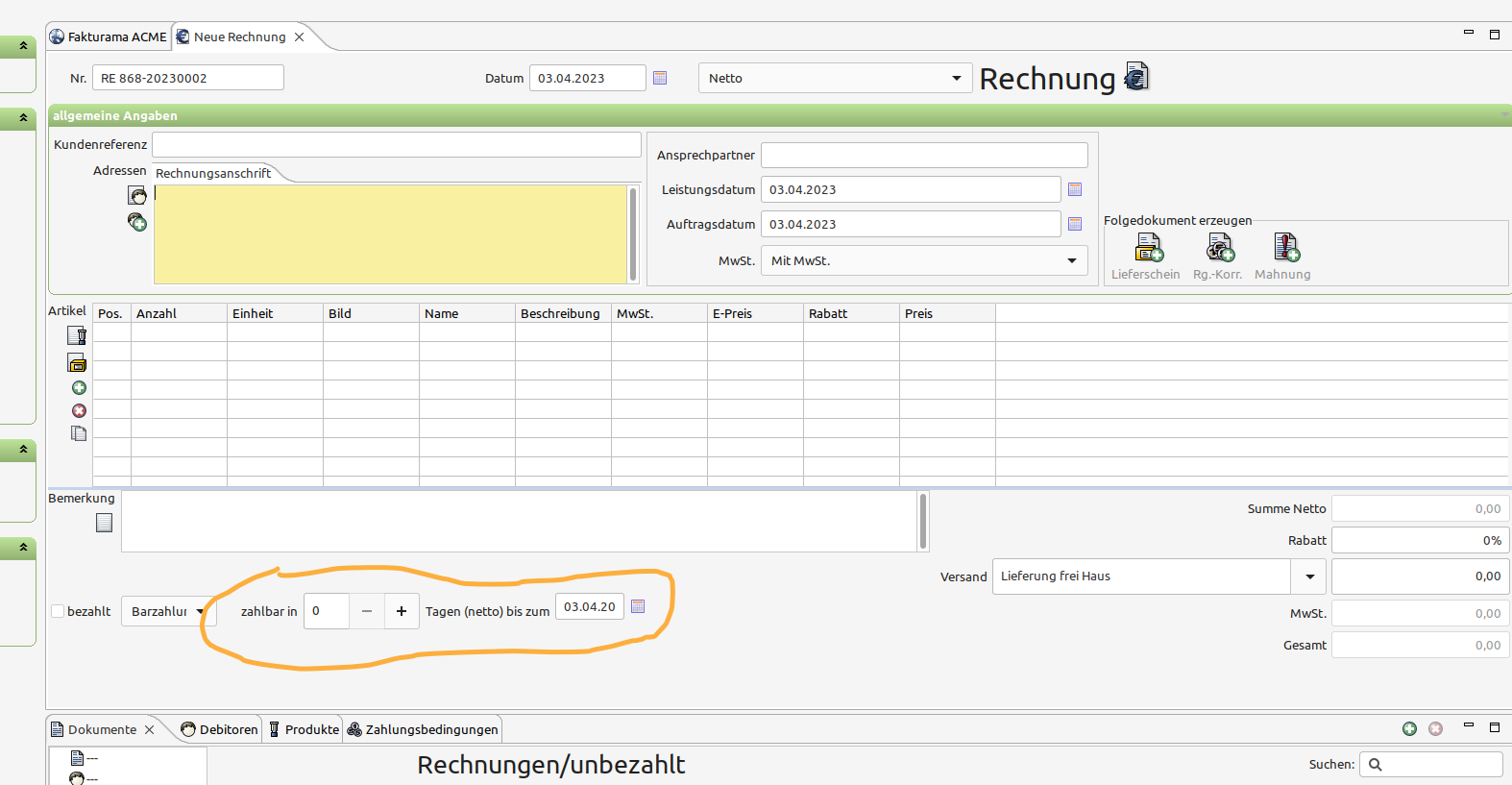Switch to the Debitoren tab
Screen dimensions: 1512x785
[220, 729]
